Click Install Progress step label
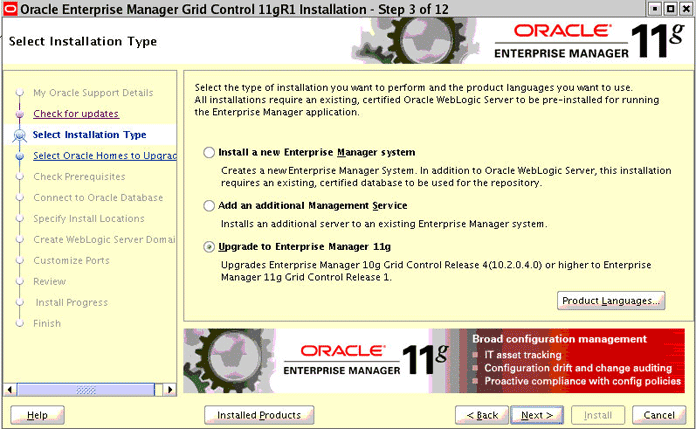 (71, 302)
